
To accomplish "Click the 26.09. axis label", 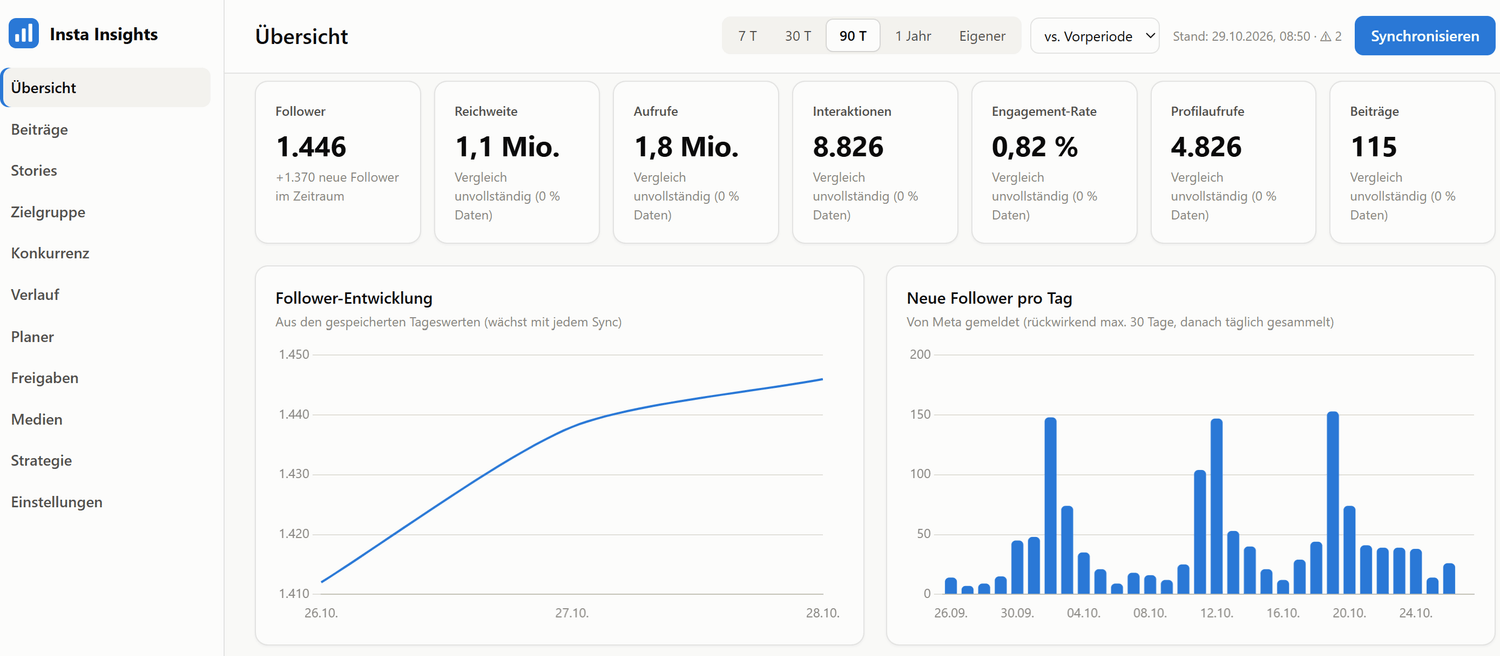I will click(x=950, y=613).
